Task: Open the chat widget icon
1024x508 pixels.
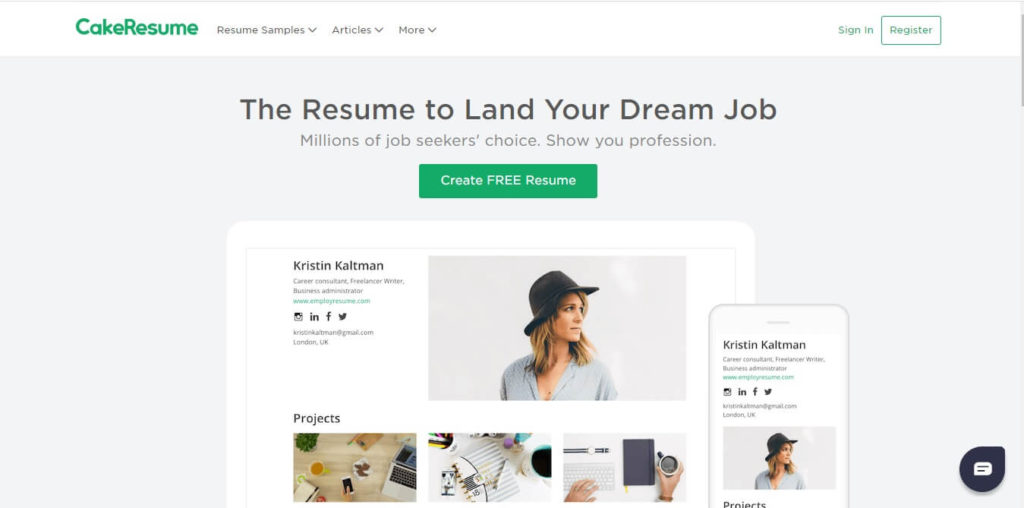Action: 982,469
